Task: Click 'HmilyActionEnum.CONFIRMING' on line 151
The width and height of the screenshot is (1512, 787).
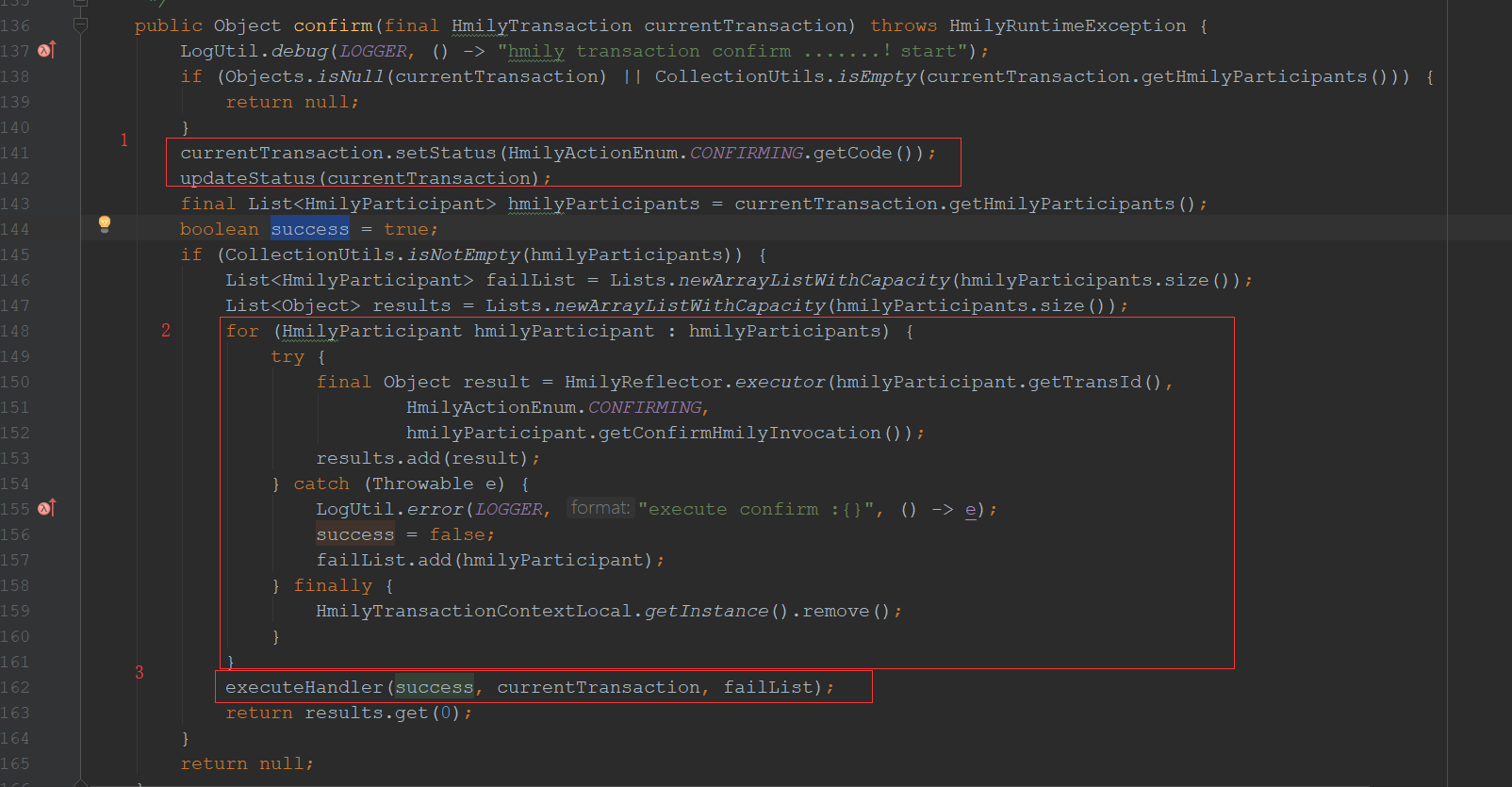Action: 554,407
